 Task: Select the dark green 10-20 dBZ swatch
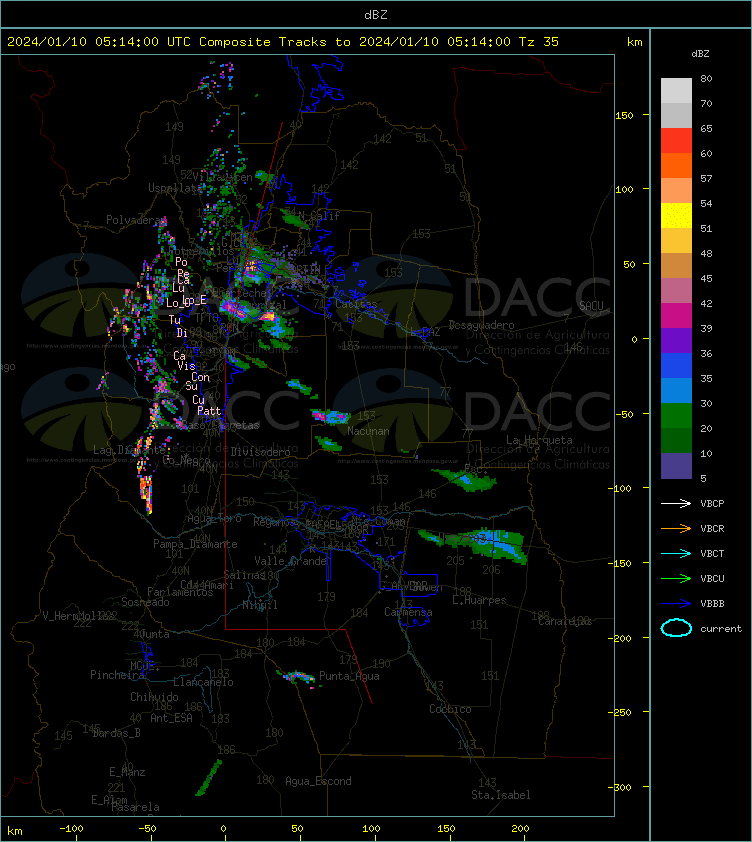pyautogui.click(x=676, y=440)
